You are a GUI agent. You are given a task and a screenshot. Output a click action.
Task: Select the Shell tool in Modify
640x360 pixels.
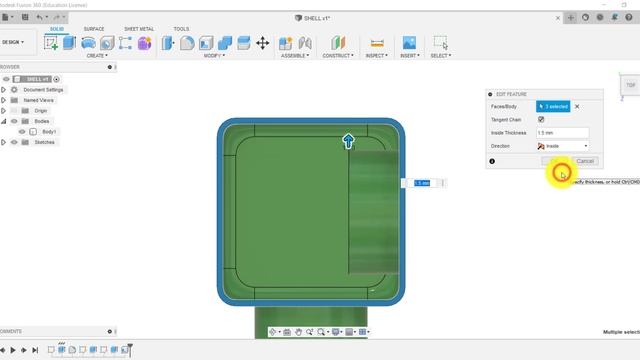(206, 43)
